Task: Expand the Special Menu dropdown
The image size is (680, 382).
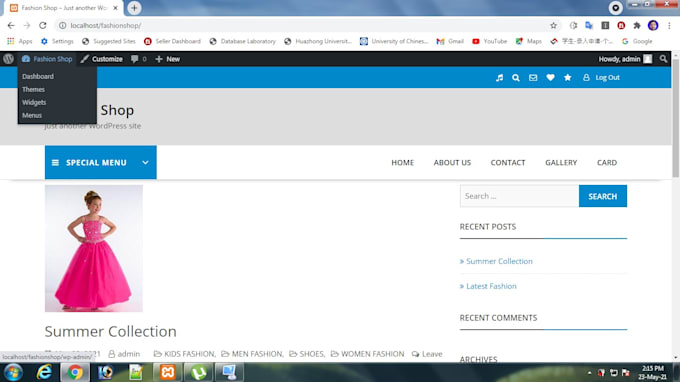Action: [101, 162]
